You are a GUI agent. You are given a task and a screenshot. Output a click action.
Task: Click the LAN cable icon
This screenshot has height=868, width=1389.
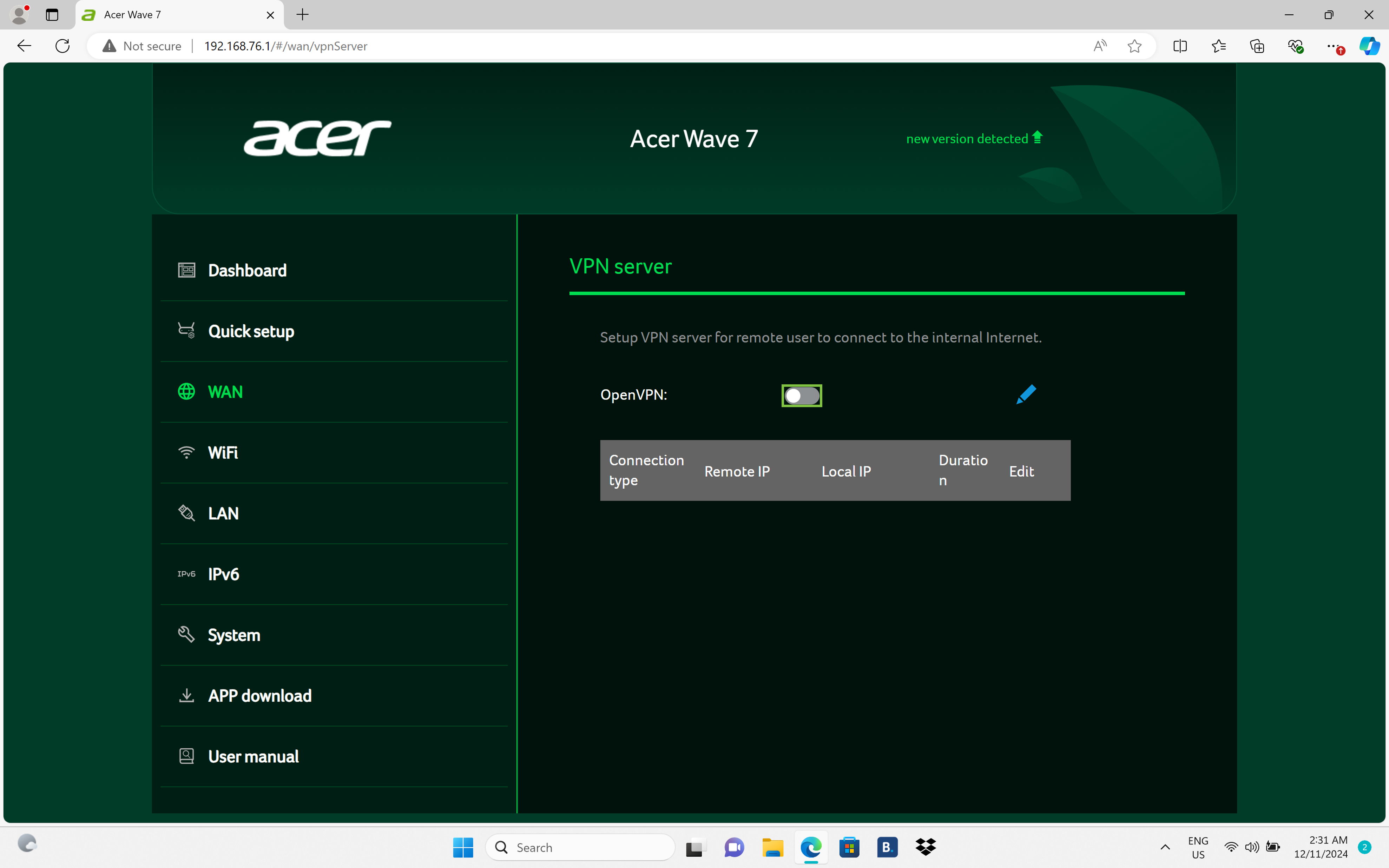(186, 513)
